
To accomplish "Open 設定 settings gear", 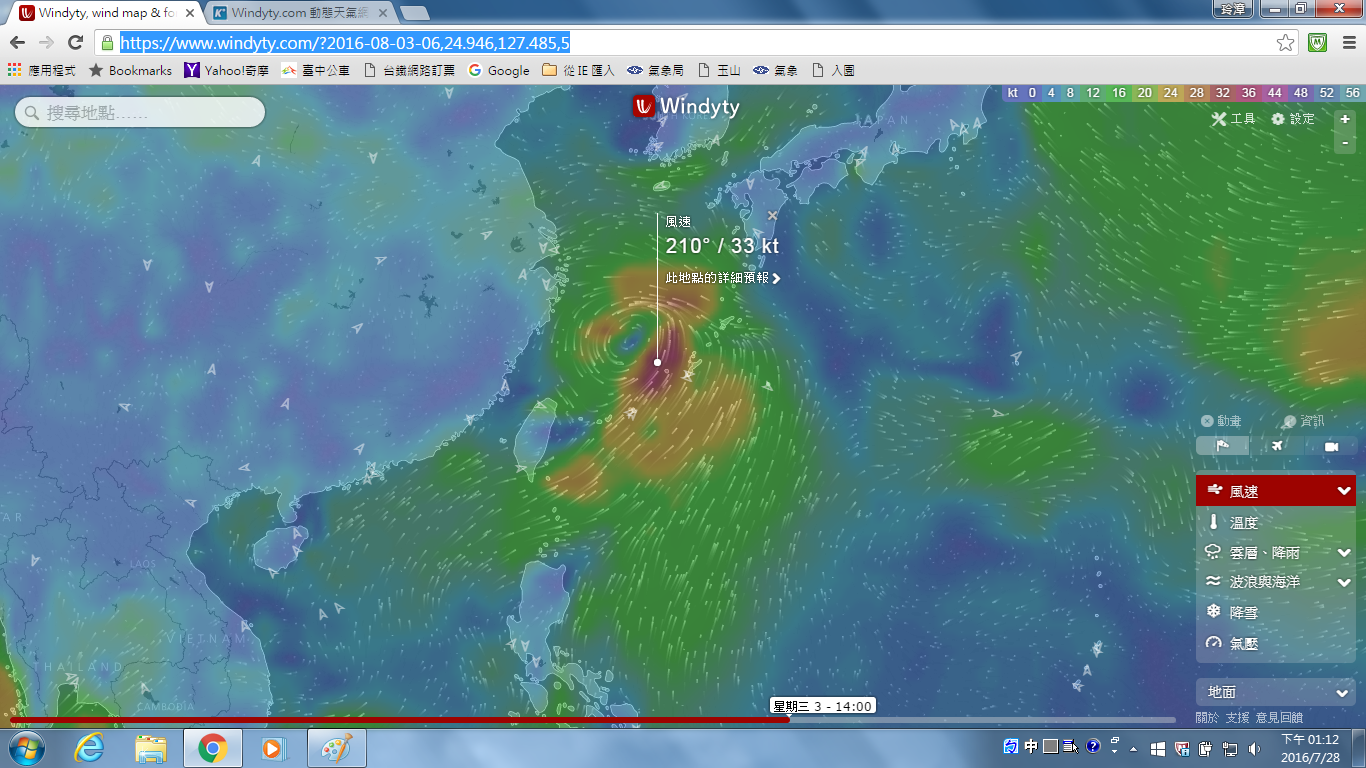I will [x=1278, y=119].
